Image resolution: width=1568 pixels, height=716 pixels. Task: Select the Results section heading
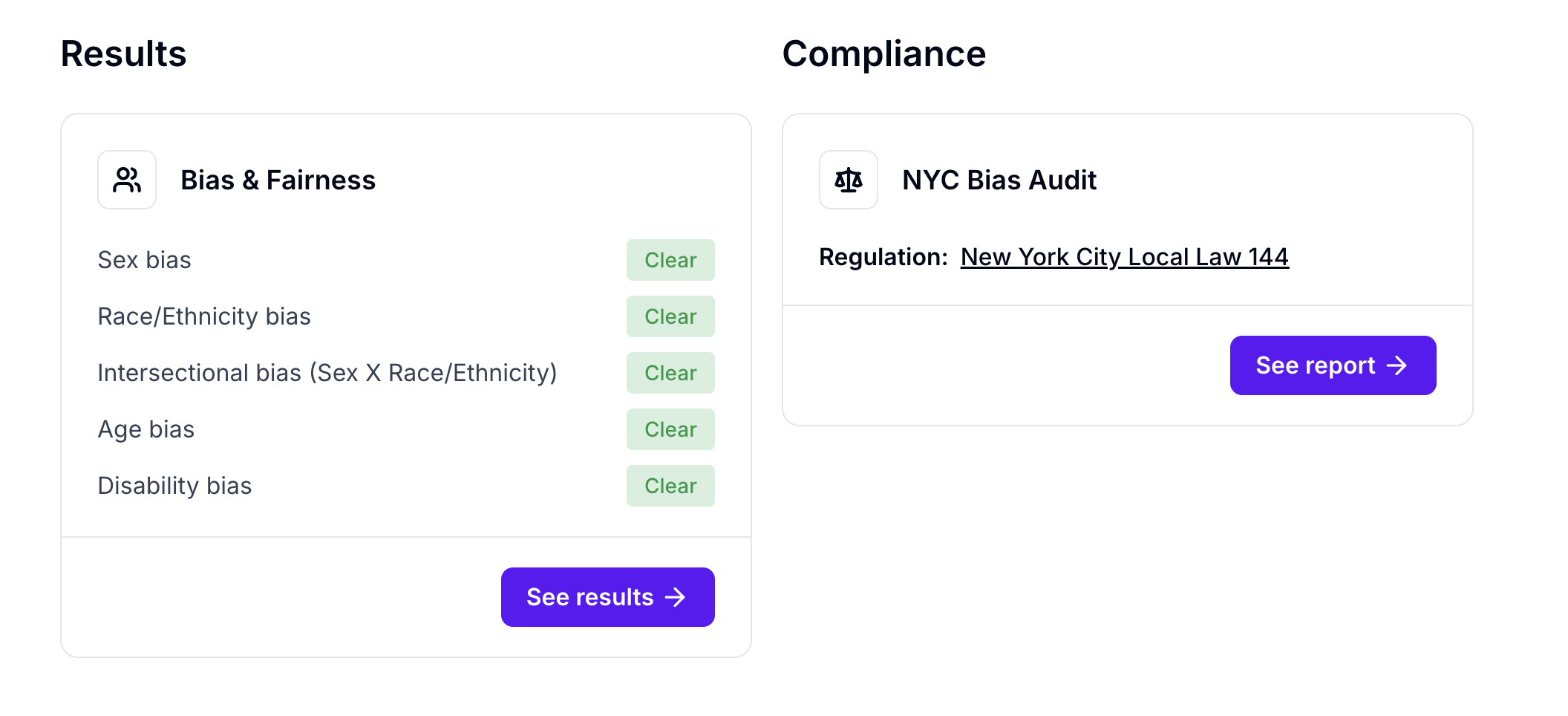(123, 53)
